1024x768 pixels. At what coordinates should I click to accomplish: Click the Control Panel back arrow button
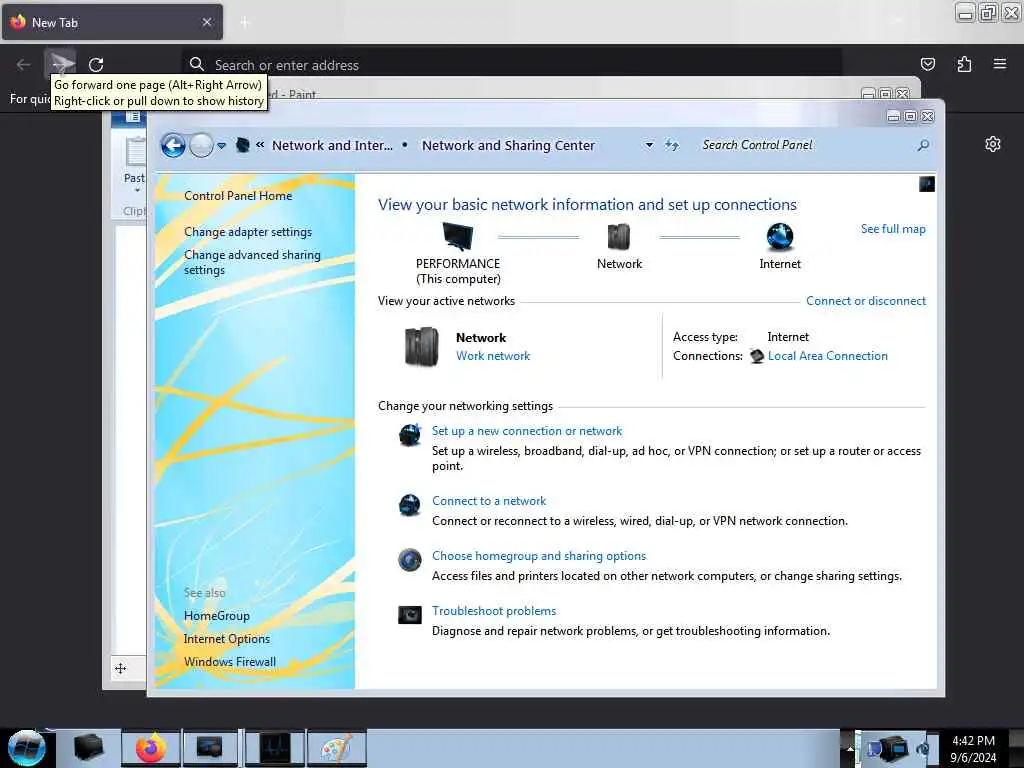[173, 145]
